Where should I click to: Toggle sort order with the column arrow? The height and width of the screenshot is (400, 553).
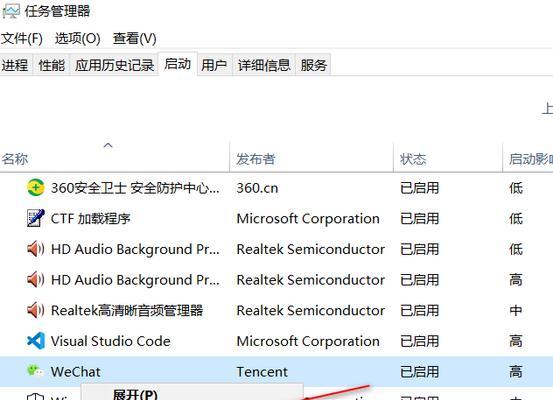108,145
